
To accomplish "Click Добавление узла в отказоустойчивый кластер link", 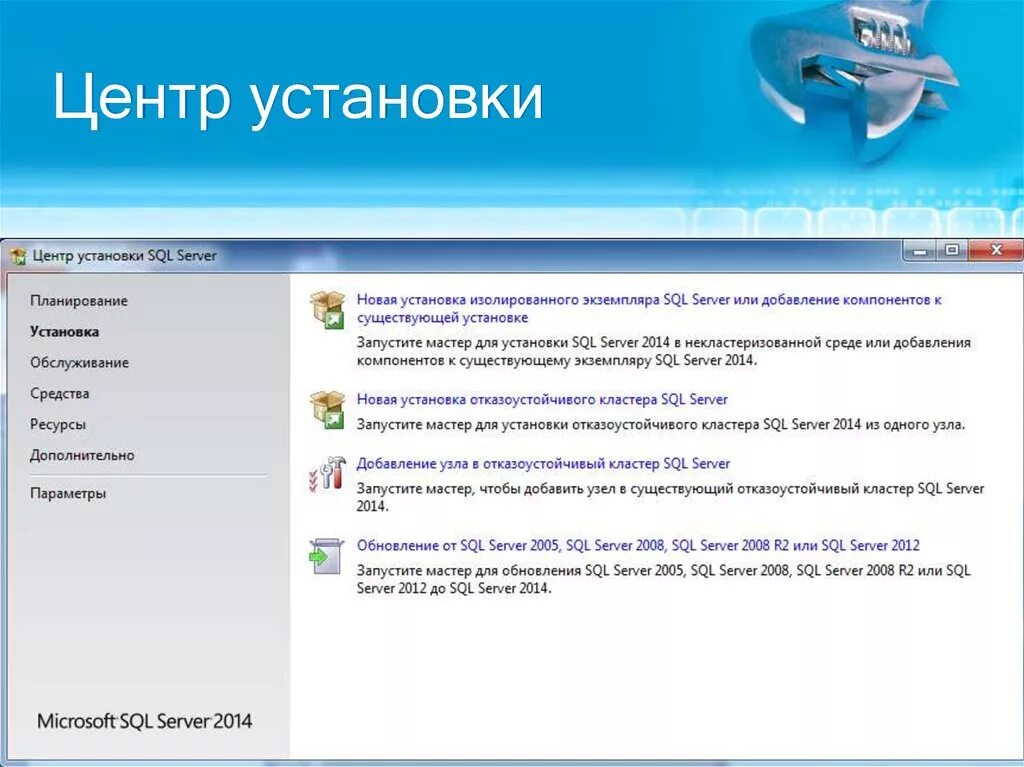I will (x=543, y=463).
